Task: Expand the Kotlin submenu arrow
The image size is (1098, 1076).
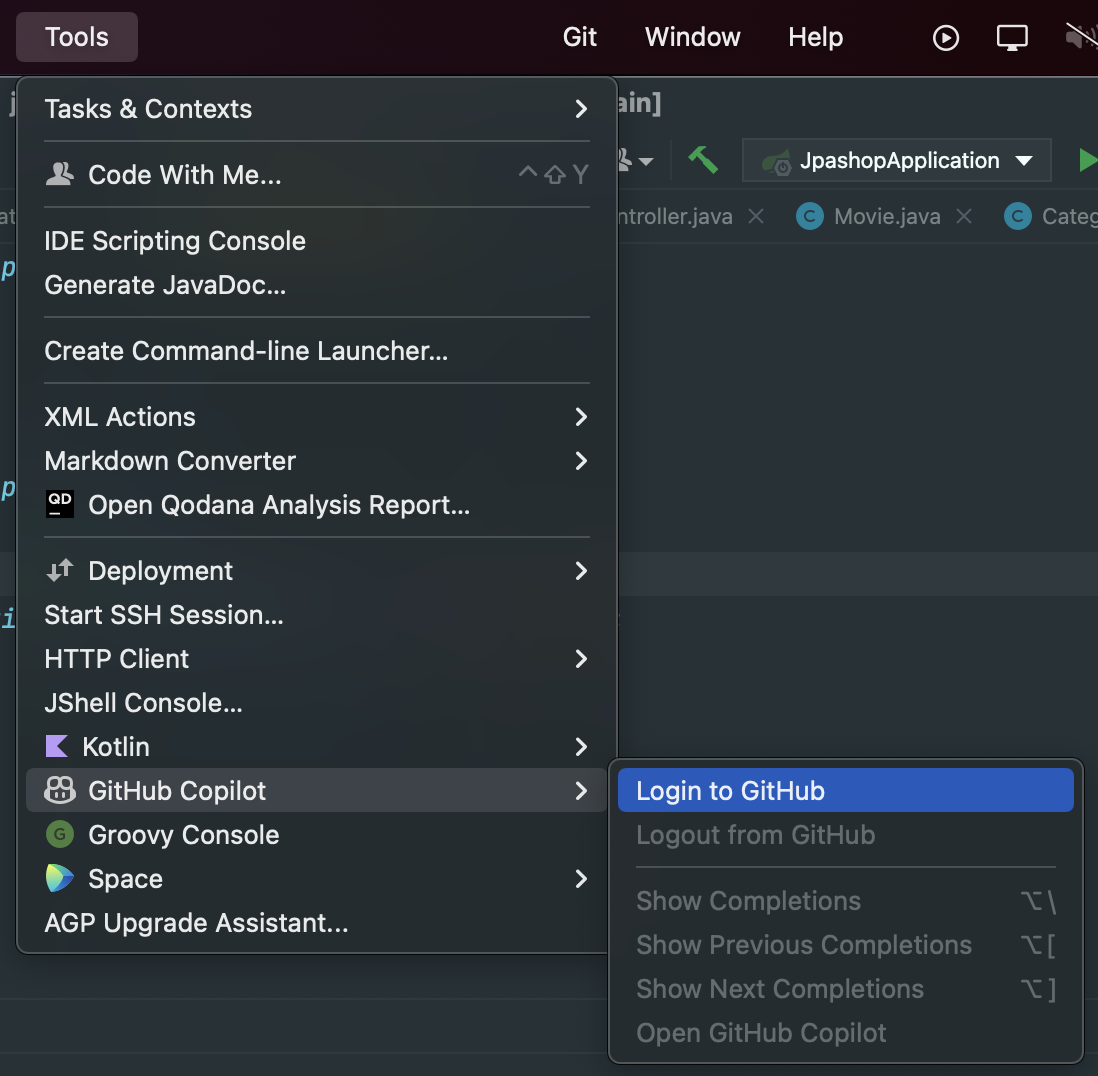Action: click(x=581, y=747)
